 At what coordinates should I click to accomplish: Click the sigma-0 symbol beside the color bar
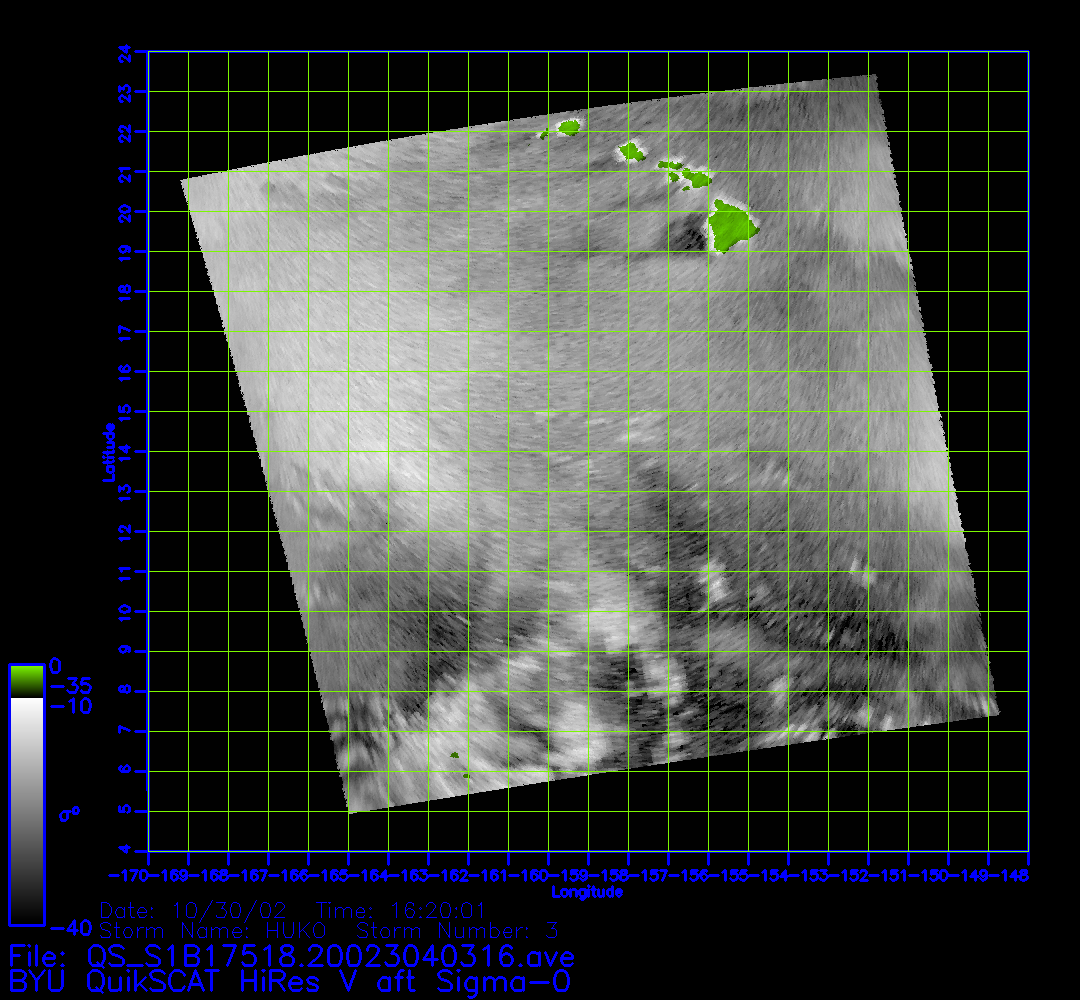pyautogui.click(x=68, y=814)
